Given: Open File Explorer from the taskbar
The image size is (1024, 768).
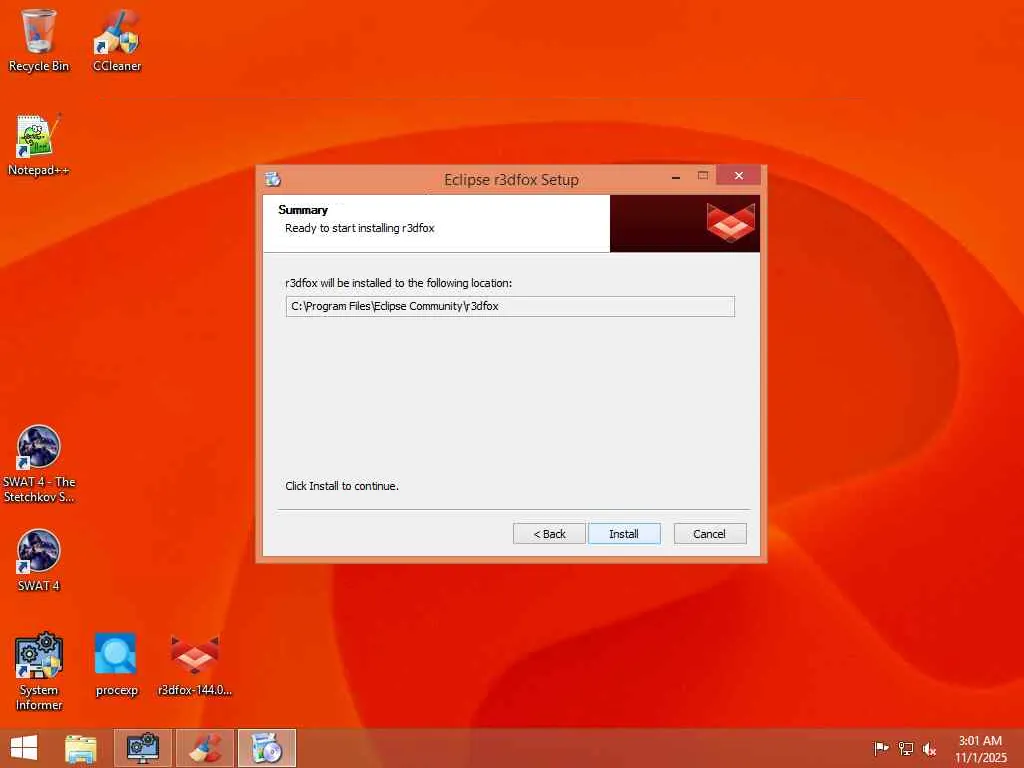Looking at the screenshot, I should click(80, 748).
